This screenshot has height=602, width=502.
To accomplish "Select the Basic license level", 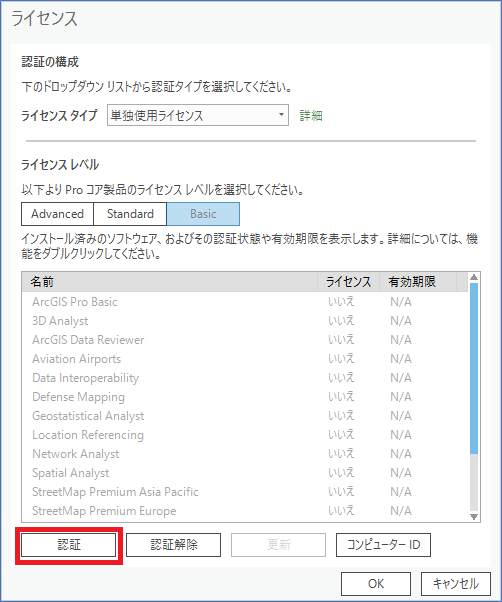I will [x=203, y=214].
